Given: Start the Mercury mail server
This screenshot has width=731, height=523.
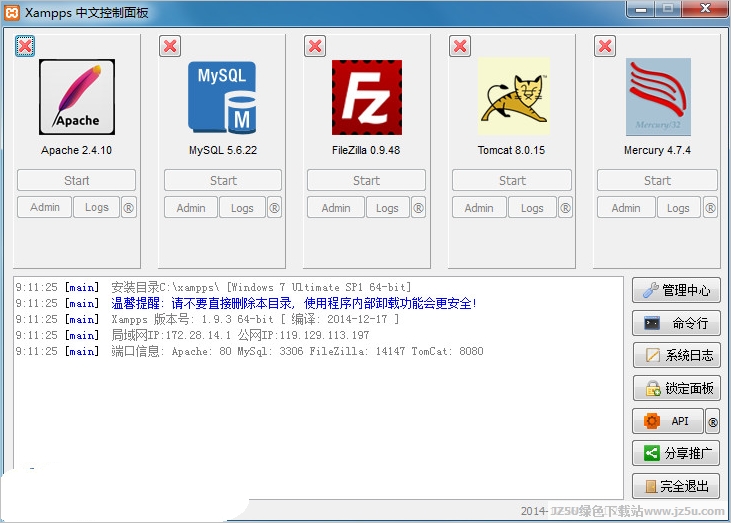Looking at the screenshot, I should 657,180.
